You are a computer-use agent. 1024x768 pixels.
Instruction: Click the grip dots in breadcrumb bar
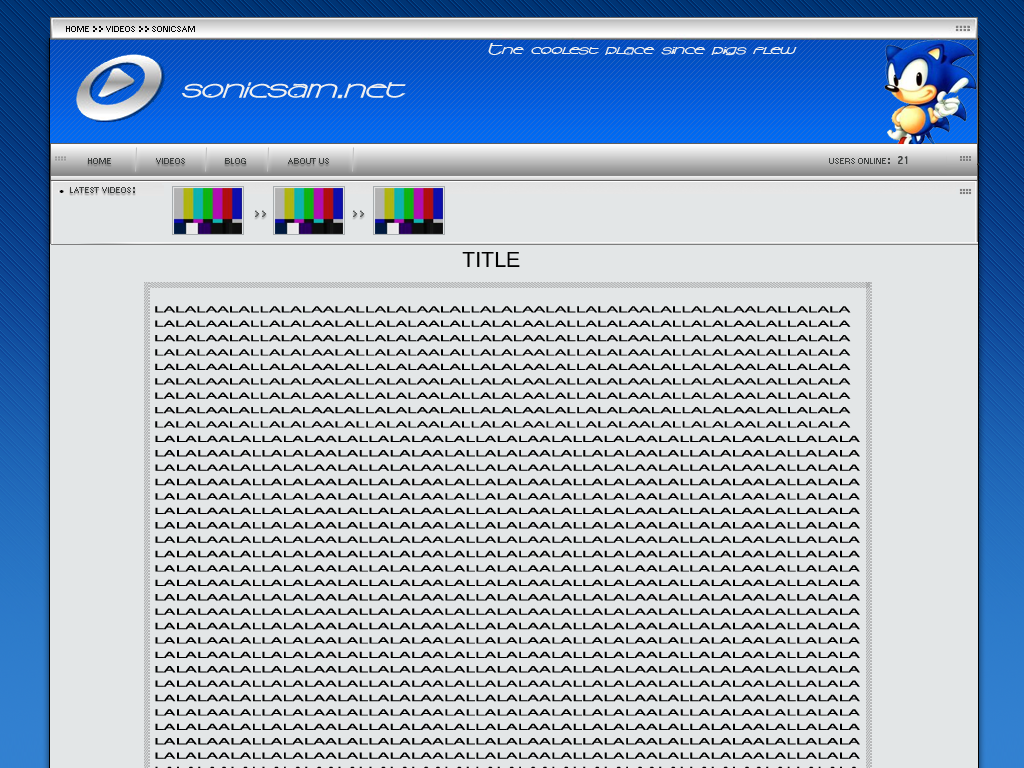(x=962, y=29)
